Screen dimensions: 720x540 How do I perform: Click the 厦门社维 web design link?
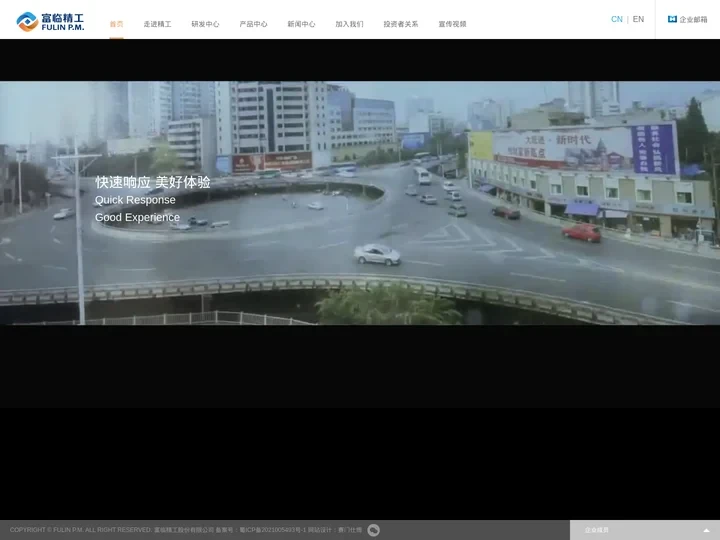tap(350, 530)
